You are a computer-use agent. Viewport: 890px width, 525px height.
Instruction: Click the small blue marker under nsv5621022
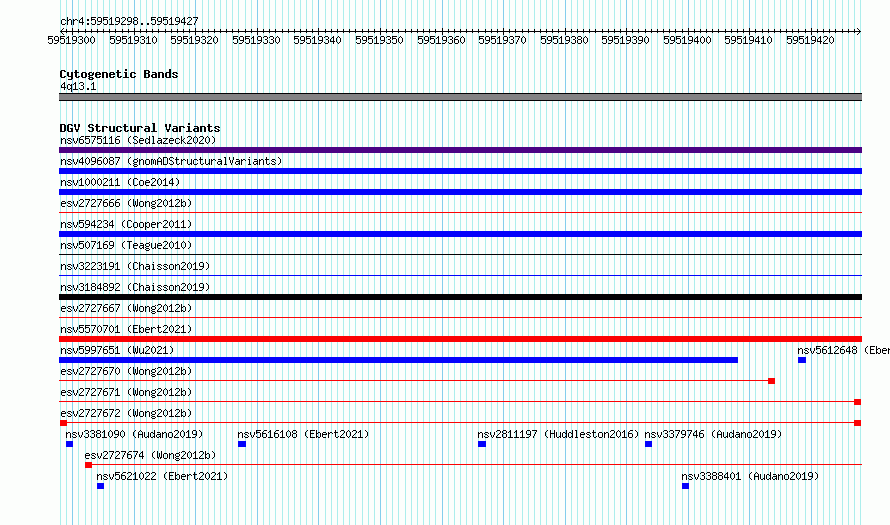[x=100, y=486]
